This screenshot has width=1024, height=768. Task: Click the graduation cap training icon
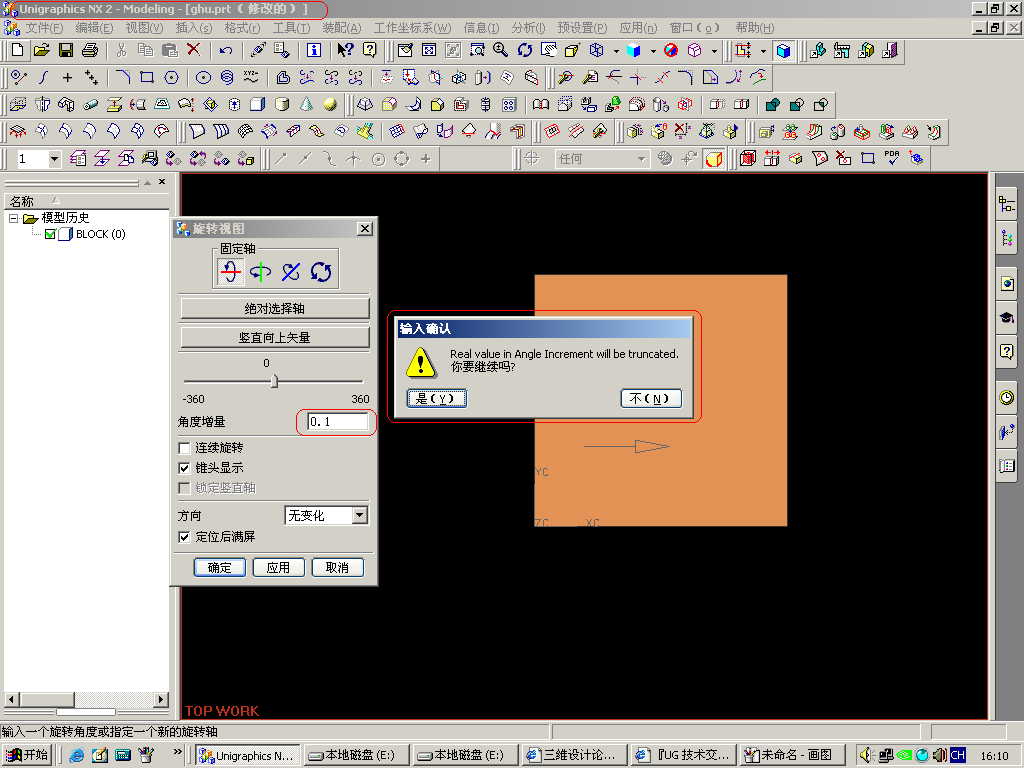[x=1006, y=317]
